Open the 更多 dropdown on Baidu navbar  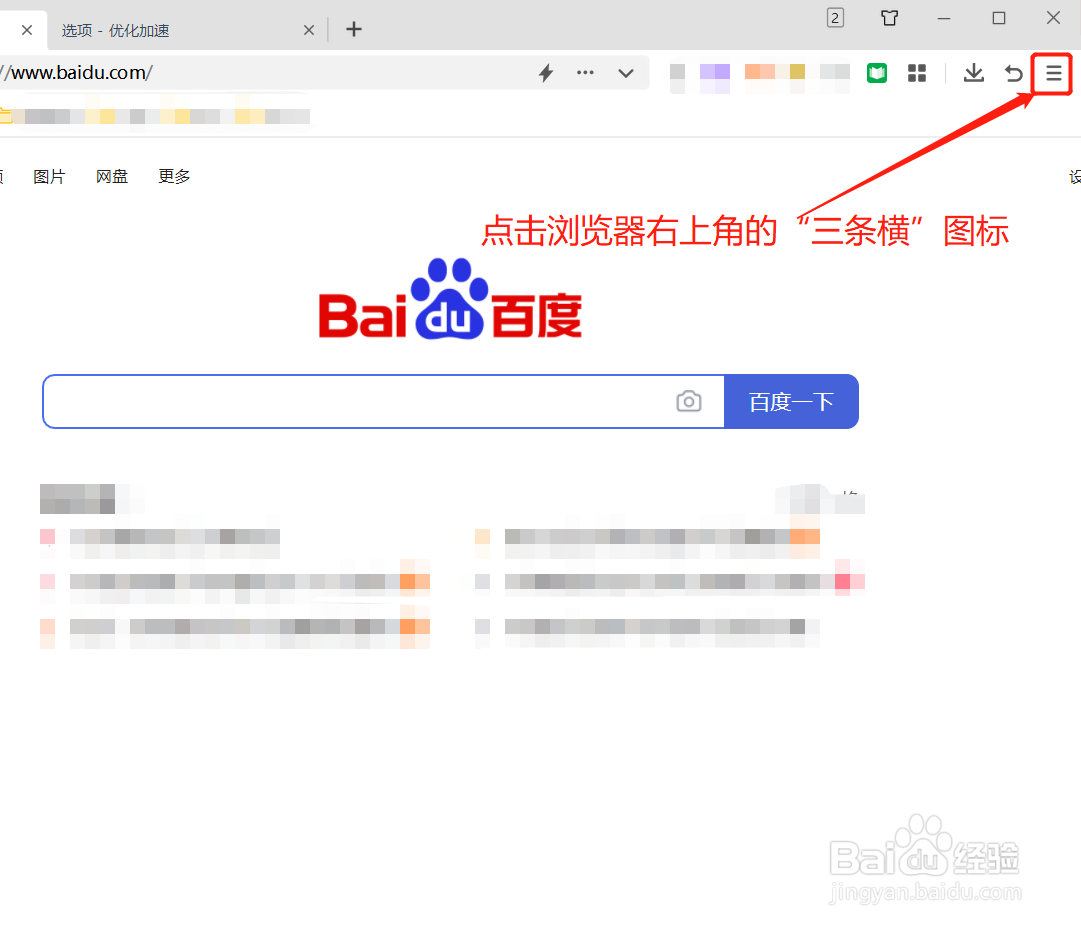(x=173, y=176)
